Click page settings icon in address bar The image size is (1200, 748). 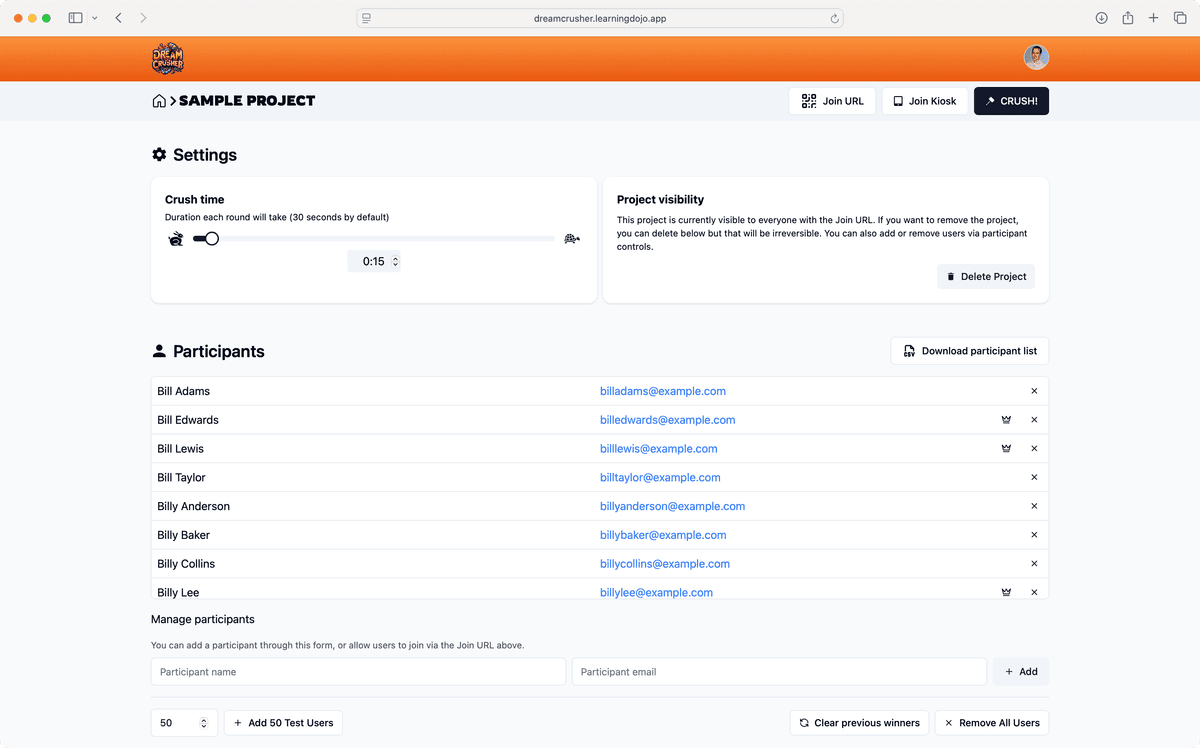367,18
